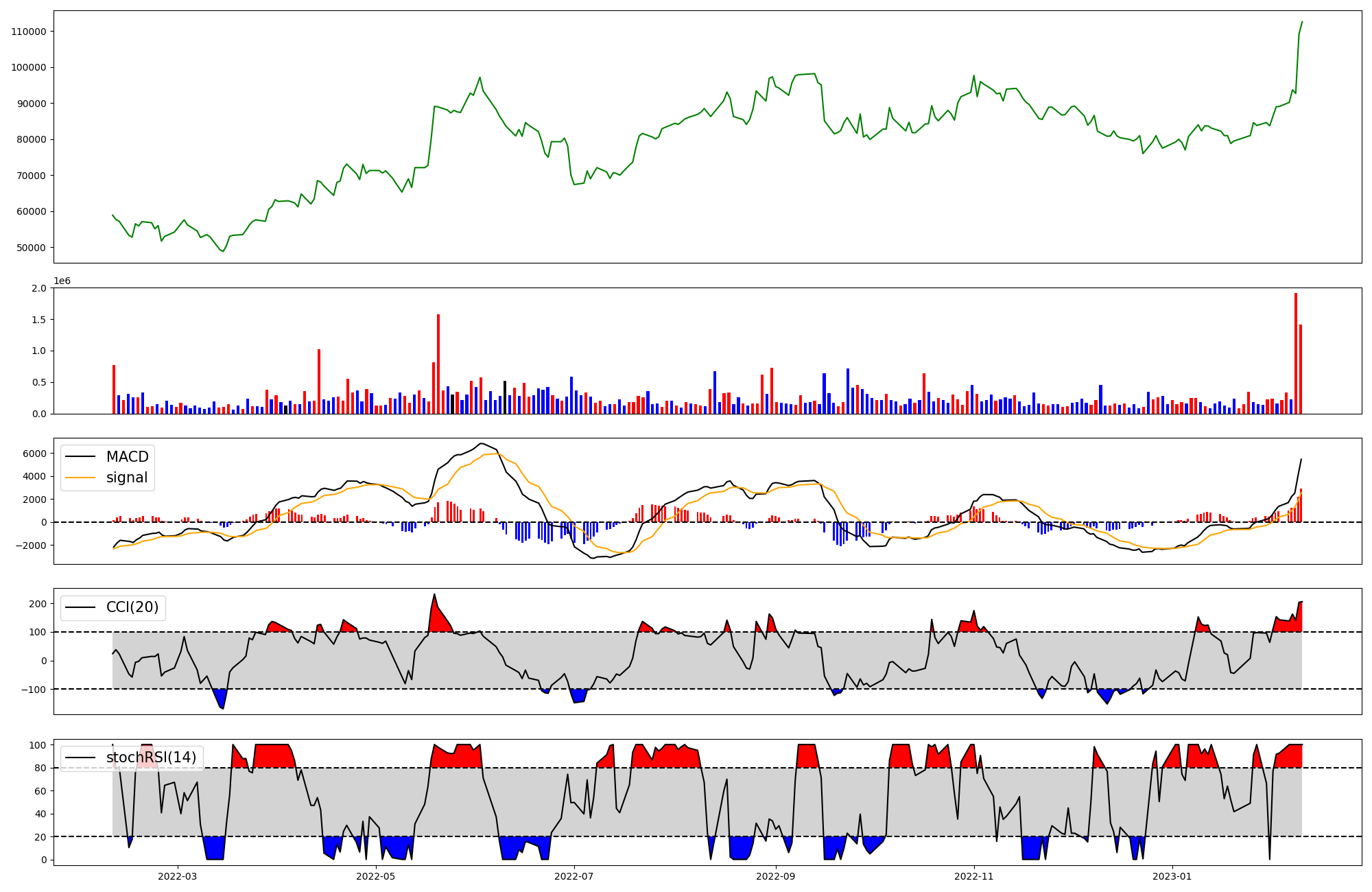Click the tallest red volume bar at far right
Viewport: 1372px width, 892px height.
point(1296,353)
